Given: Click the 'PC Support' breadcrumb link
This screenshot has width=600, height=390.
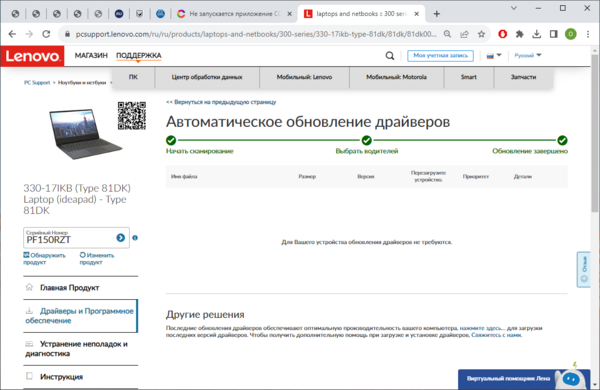Looking at the screenshot, I should pos(37,83).
